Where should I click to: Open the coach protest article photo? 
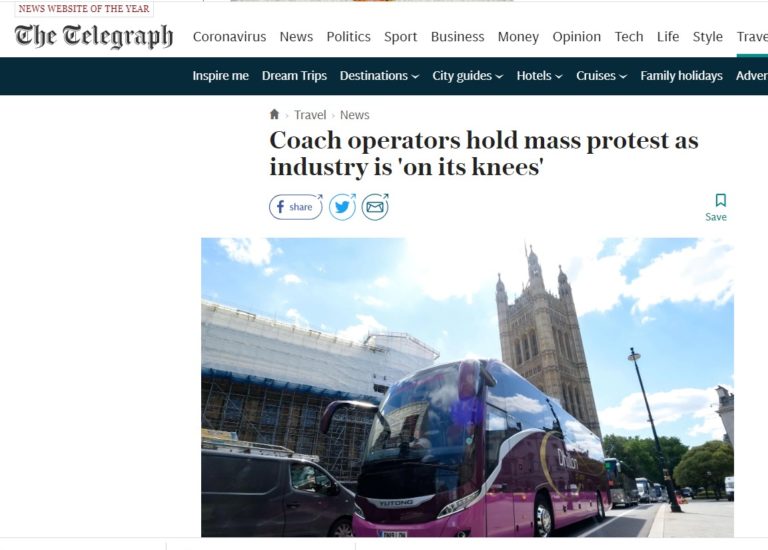click(467, 387)
